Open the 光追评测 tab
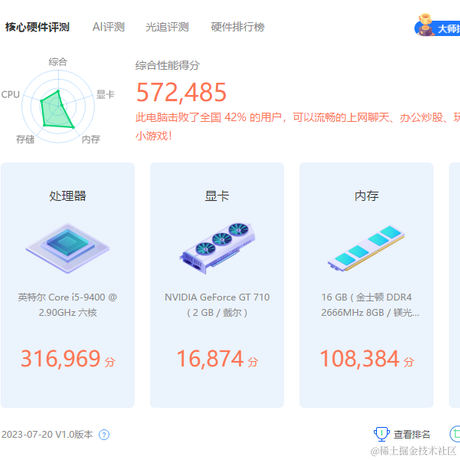The height and width of the screenshot is (460, 460). (167, 27)
